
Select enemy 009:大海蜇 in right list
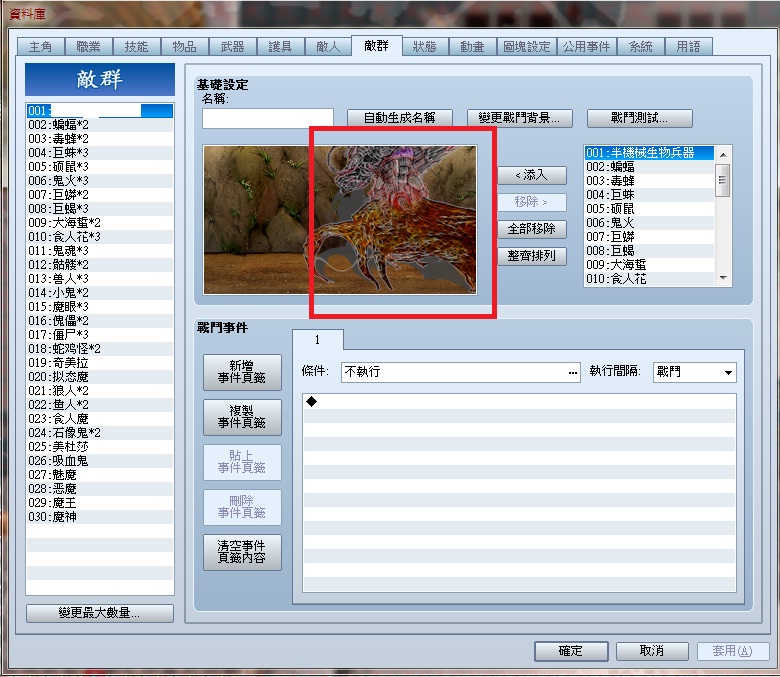(649, 265)
